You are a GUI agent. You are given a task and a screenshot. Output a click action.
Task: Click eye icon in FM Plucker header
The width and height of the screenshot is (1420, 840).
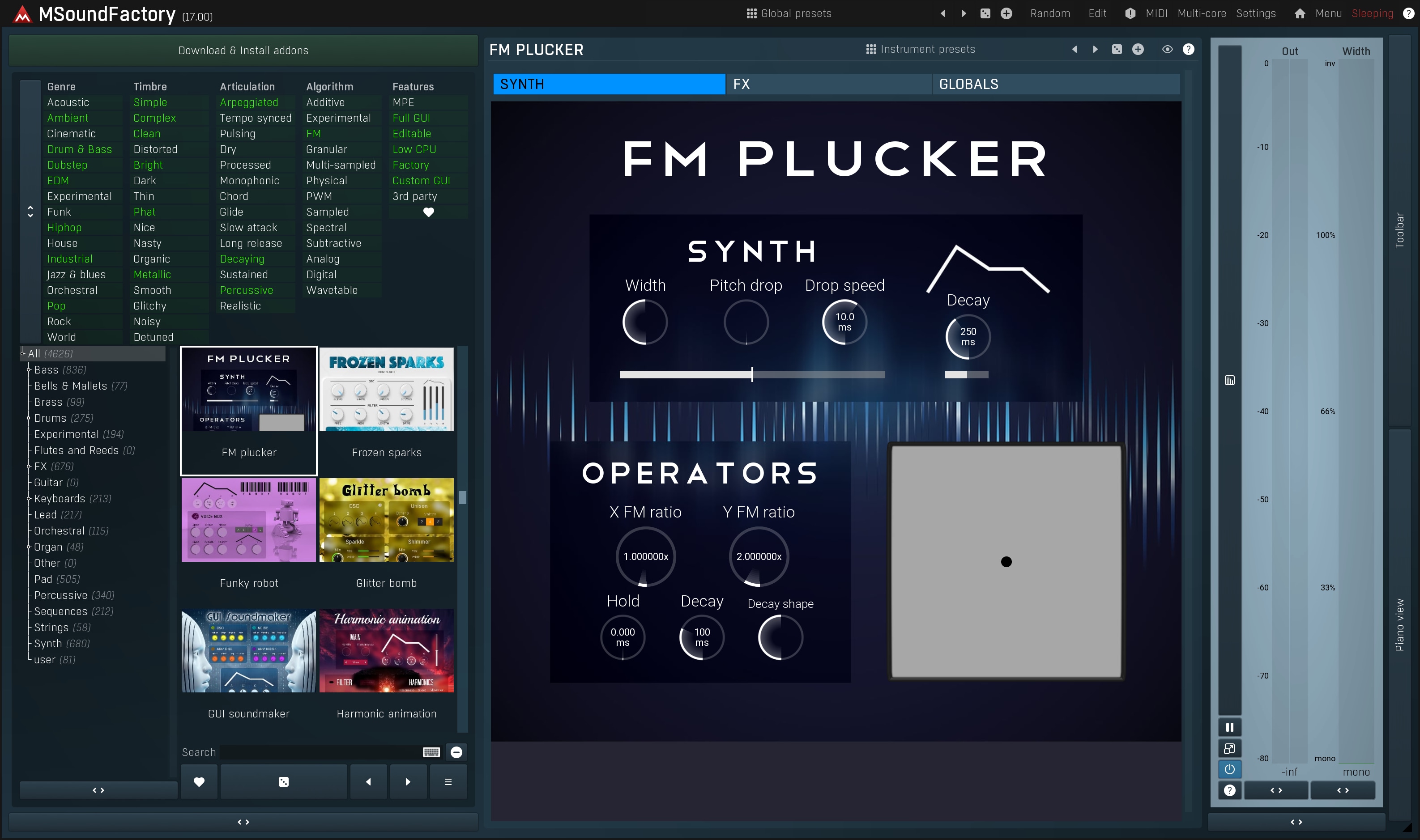[1167, 49]
